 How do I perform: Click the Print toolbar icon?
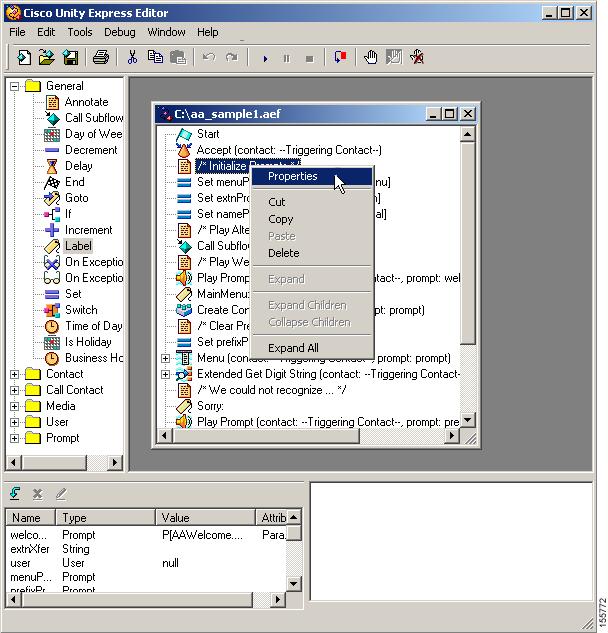[x=101, y=57]
